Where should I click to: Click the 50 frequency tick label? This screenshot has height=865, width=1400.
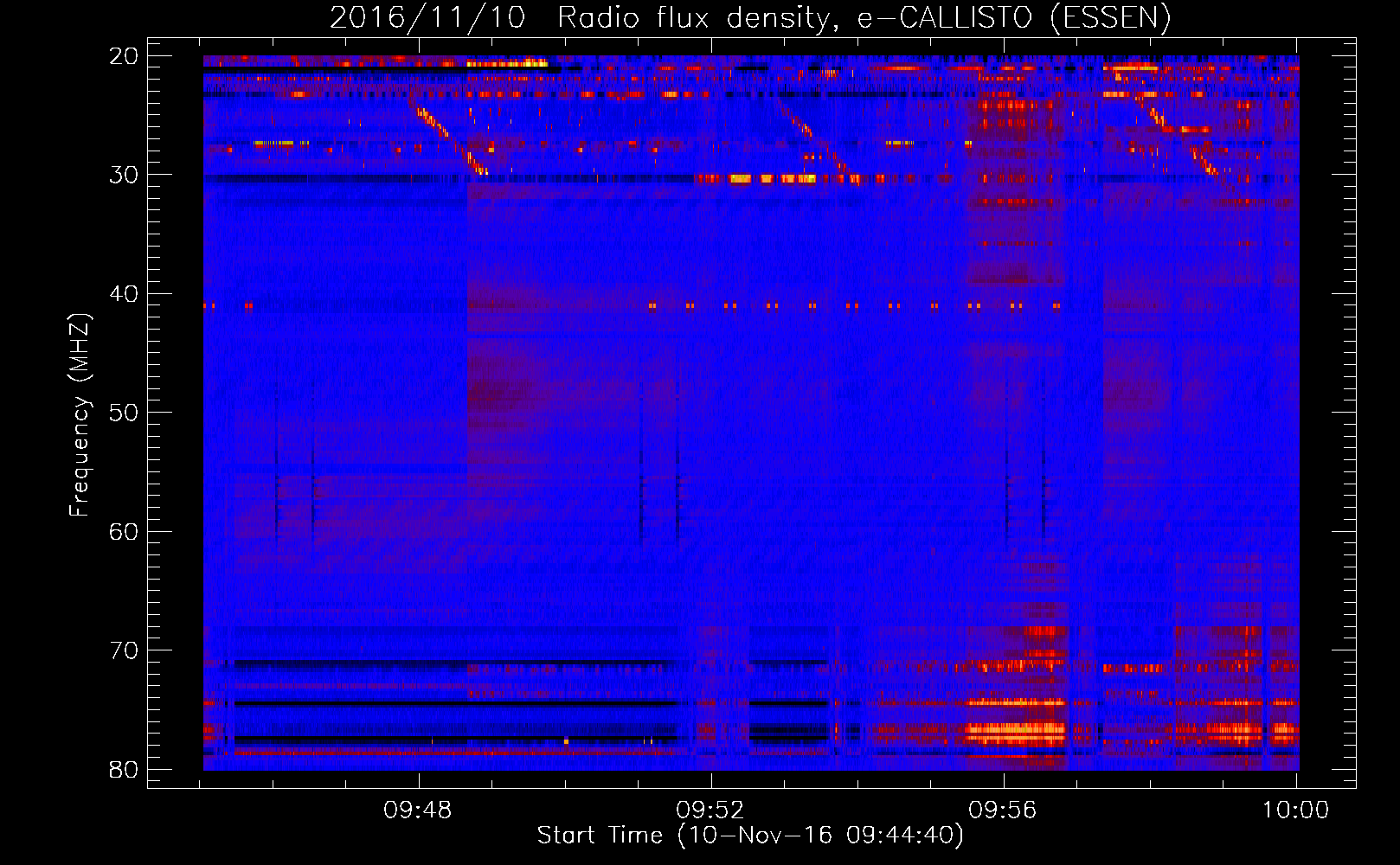pos(125,413)
